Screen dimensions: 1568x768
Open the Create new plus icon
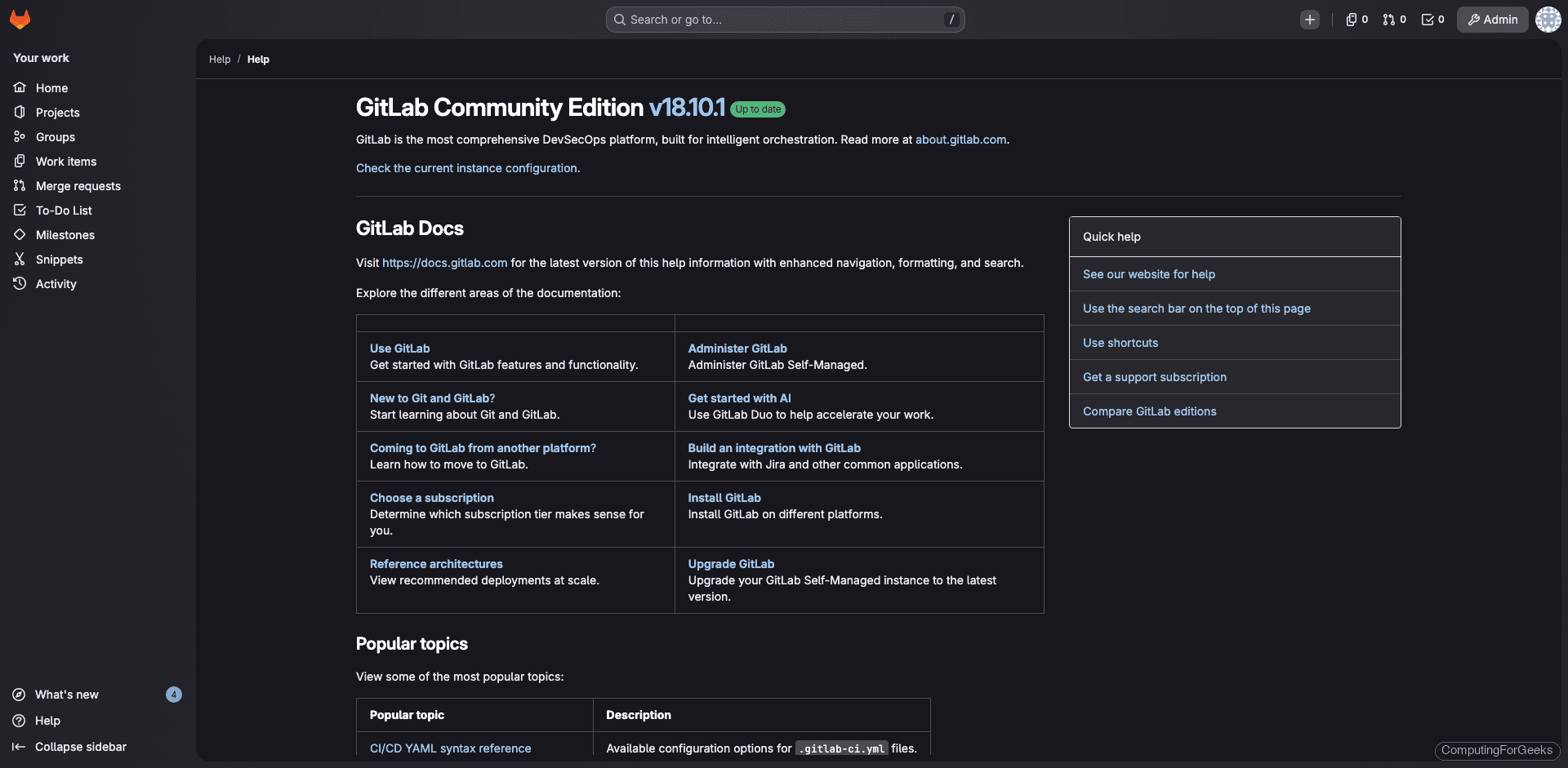pos(1310,19)
